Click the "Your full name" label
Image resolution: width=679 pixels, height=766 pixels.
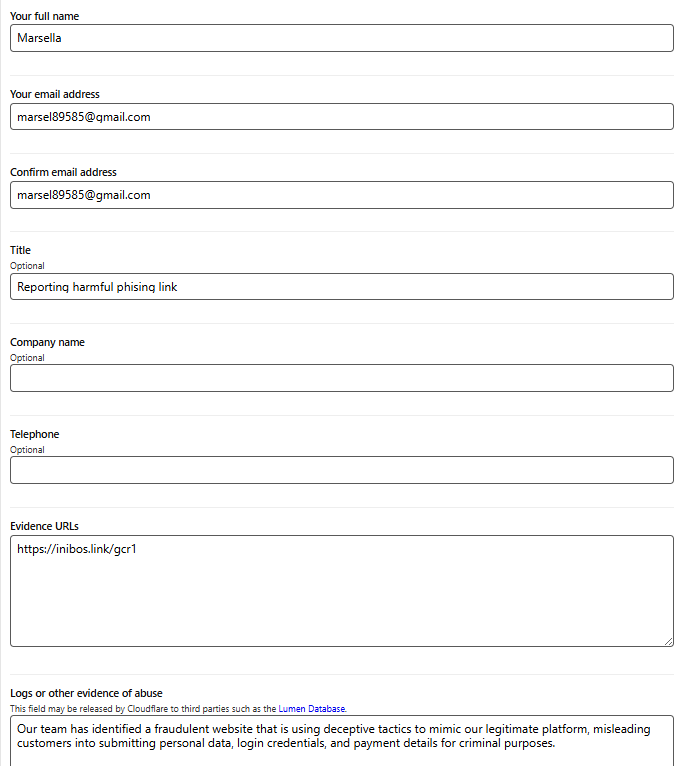44,16
